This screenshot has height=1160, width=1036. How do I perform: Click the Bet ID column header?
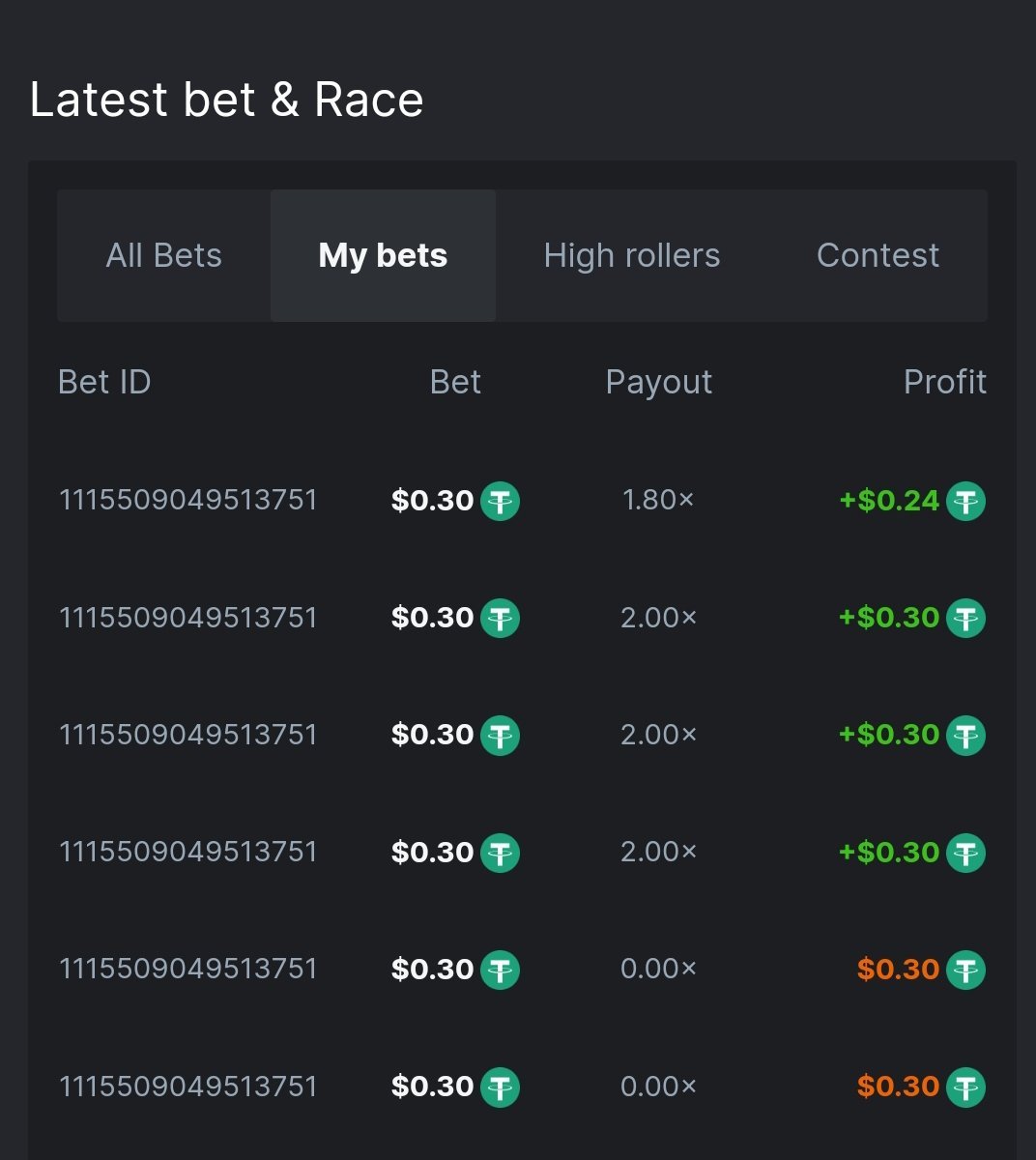(x=104, y=382)
